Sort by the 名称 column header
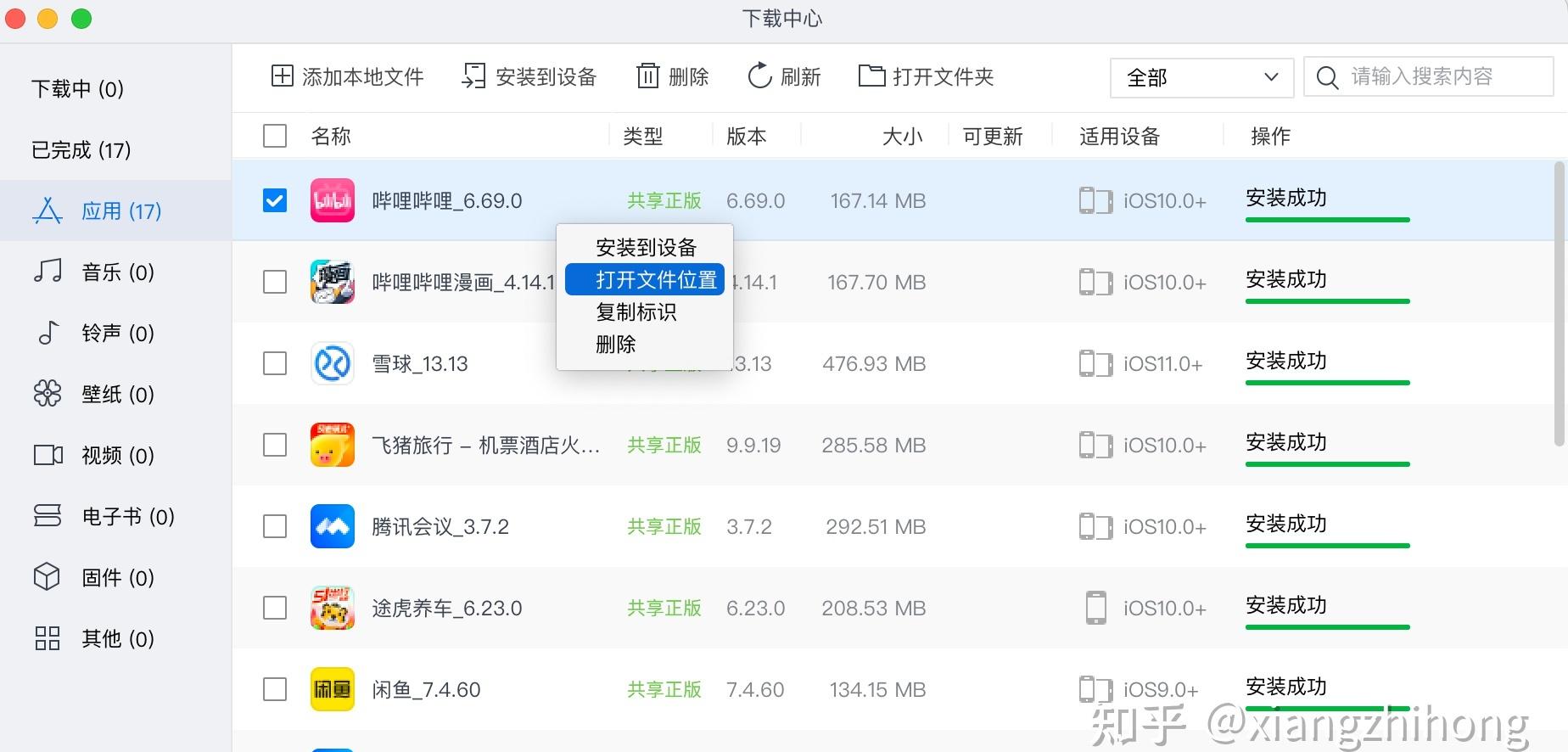 tap(331, 136)
